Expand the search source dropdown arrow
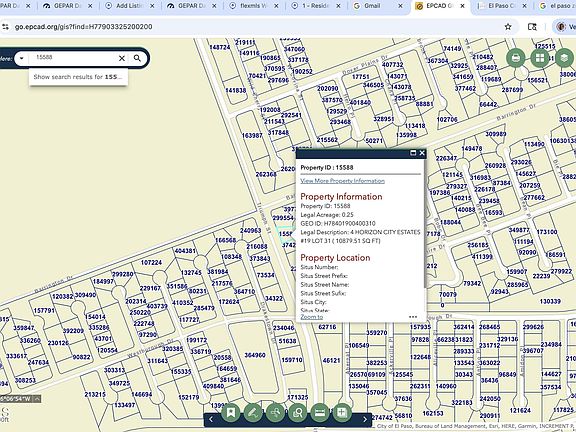The height and width of the screenshot is (432, 576). pos(21,58)
